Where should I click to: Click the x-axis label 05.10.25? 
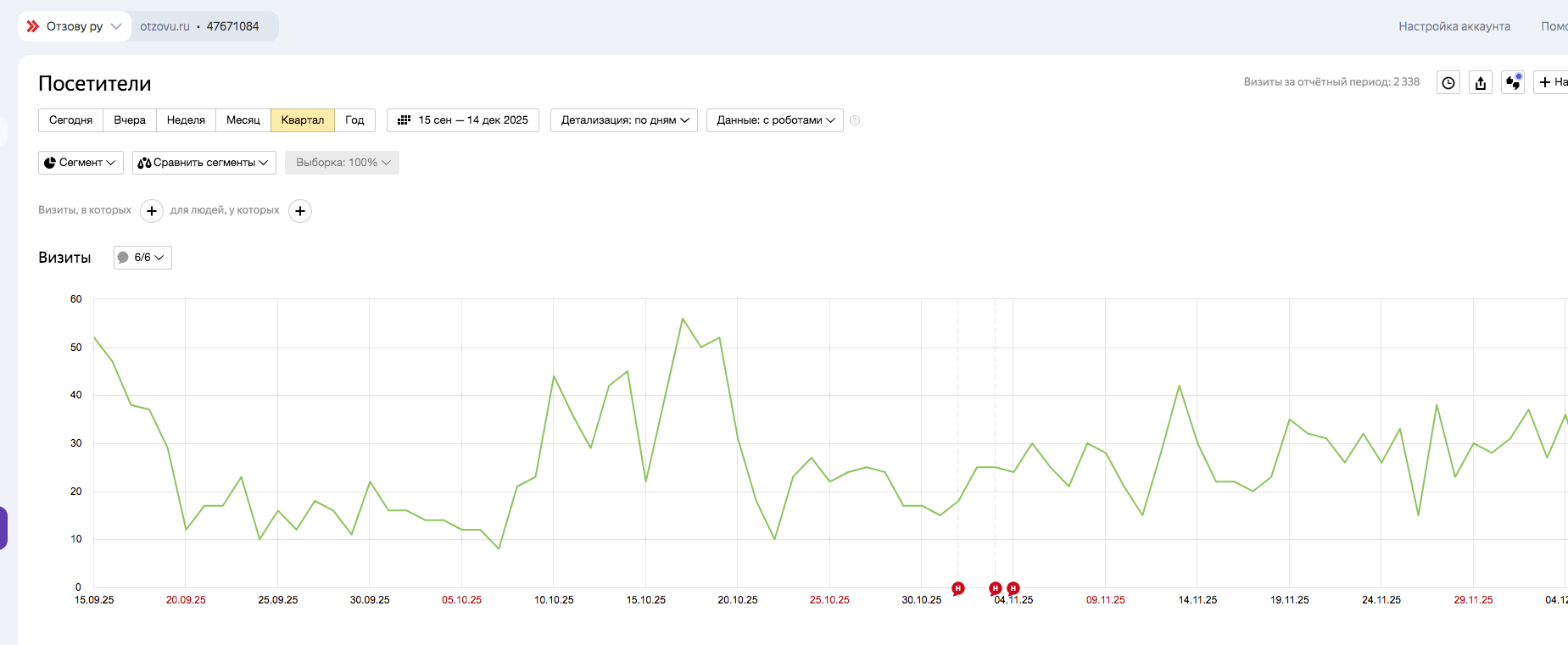coord(461,600)
